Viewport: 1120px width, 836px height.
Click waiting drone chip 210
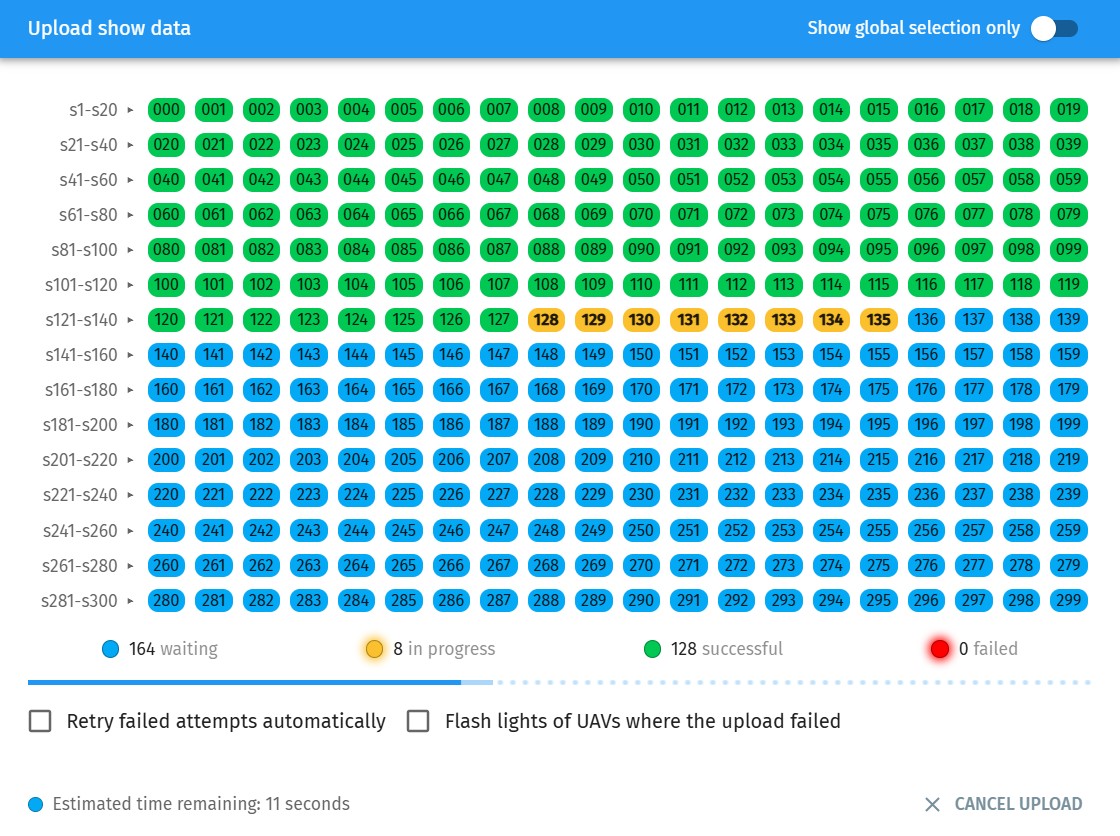click(641, 460)
